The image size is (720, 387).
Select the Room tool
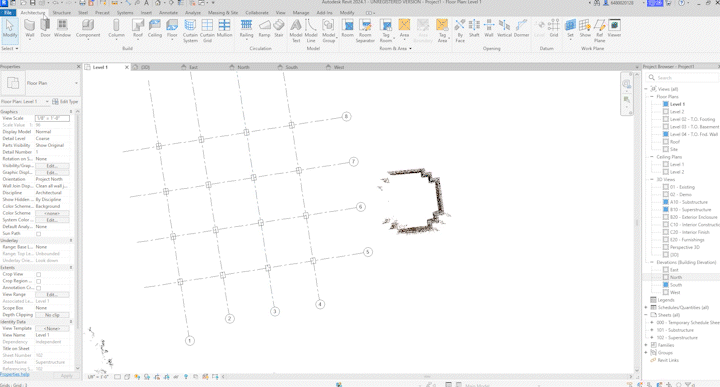point(348,28)
